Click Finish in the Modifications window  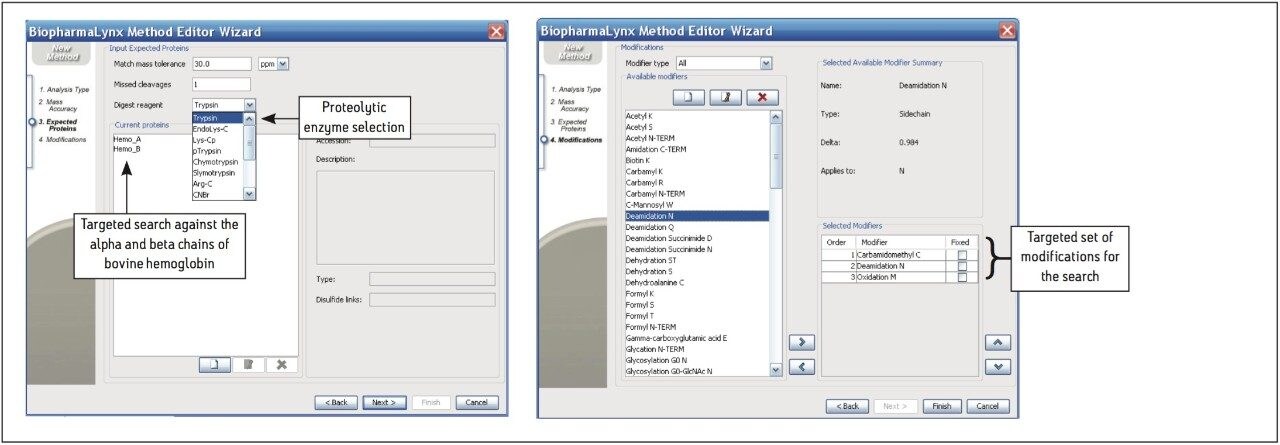click(941, 406)
